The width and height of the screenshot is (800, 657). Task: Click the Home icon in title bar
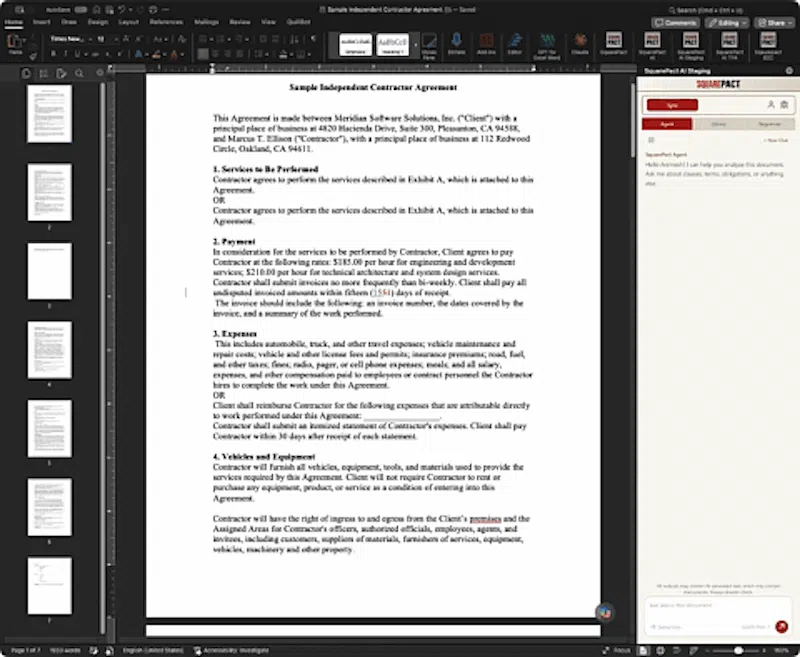pyautogui.click(x=96, y=10)
